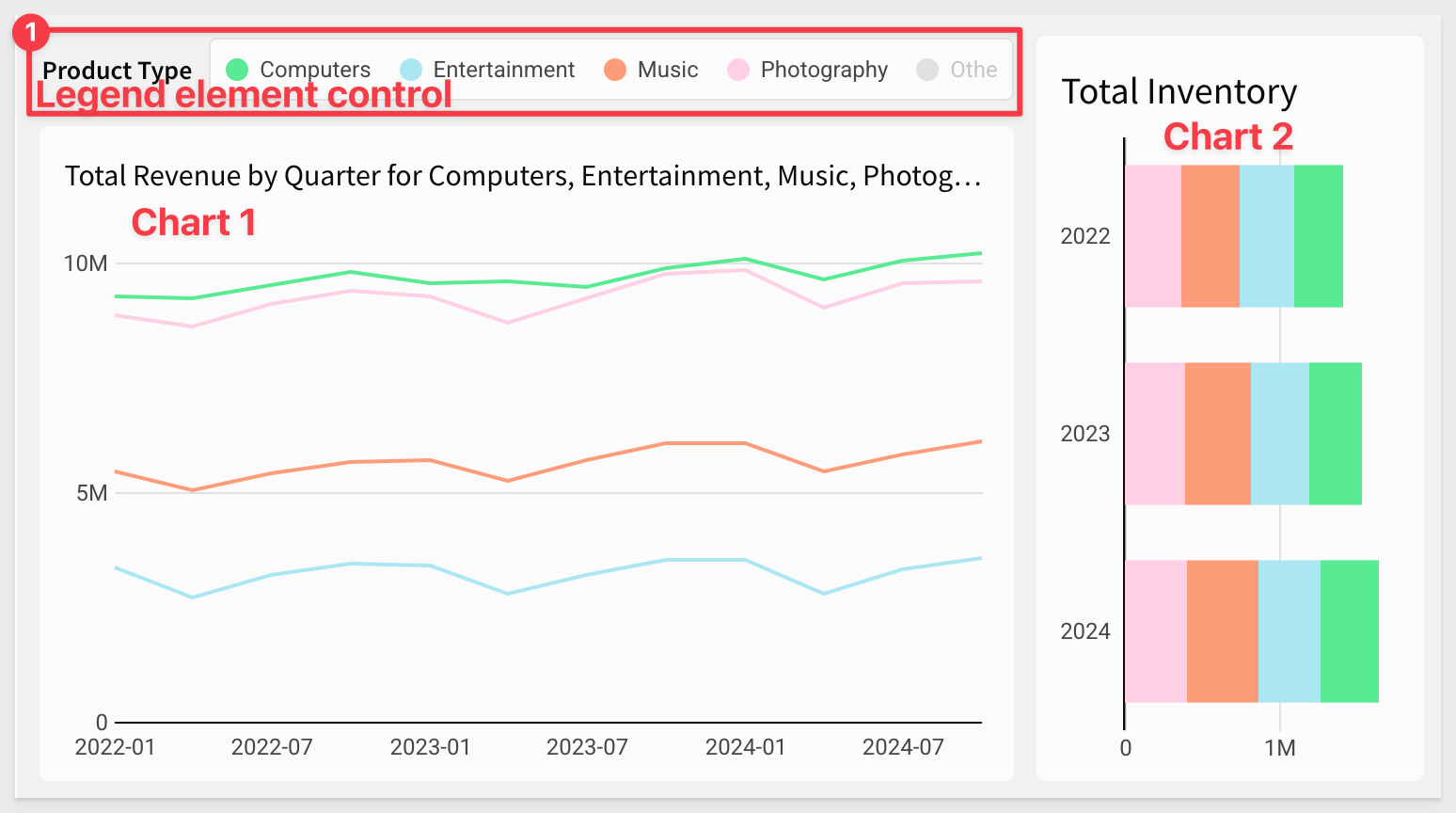
Task: Click the pink Photography legend dot
Action: [738, 70]
